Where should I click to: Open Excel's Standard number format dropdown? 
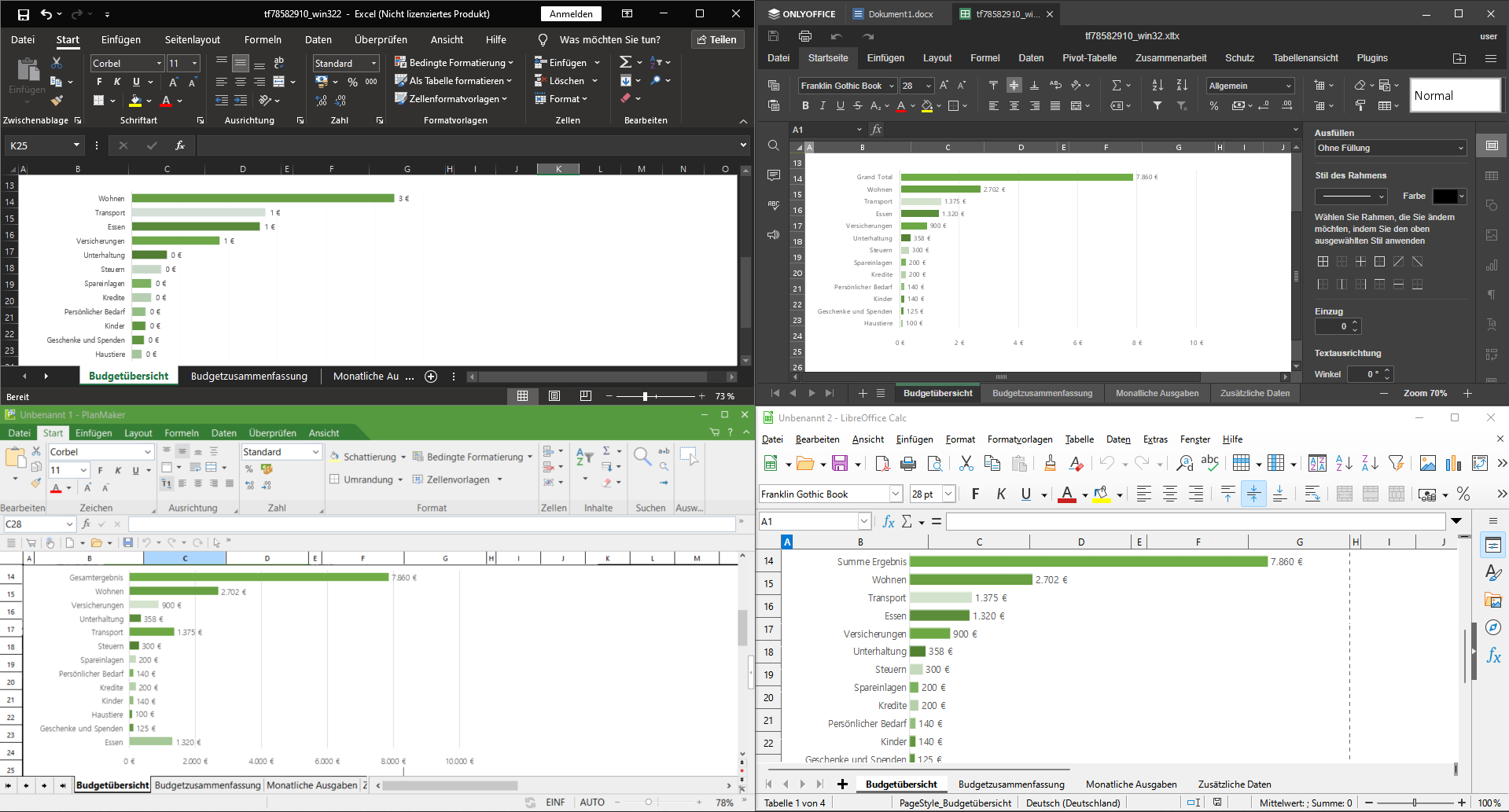(x=374, y=63)
